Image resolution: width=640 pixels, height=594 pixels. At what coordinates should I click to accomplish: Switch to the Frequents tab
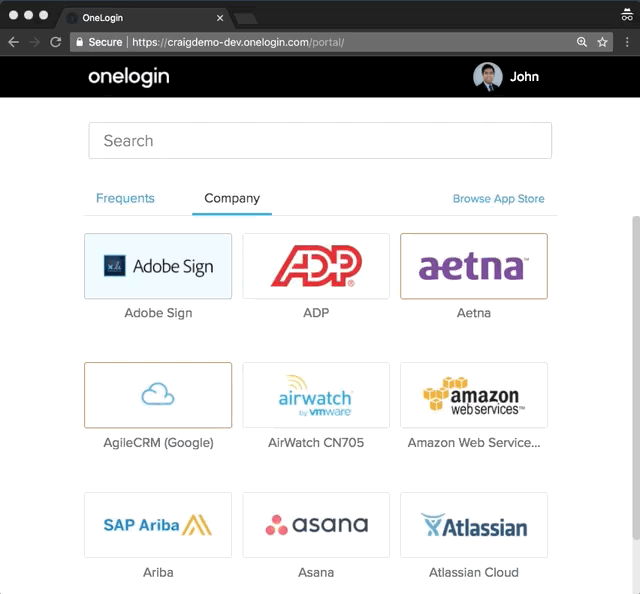tap(125, 198)
